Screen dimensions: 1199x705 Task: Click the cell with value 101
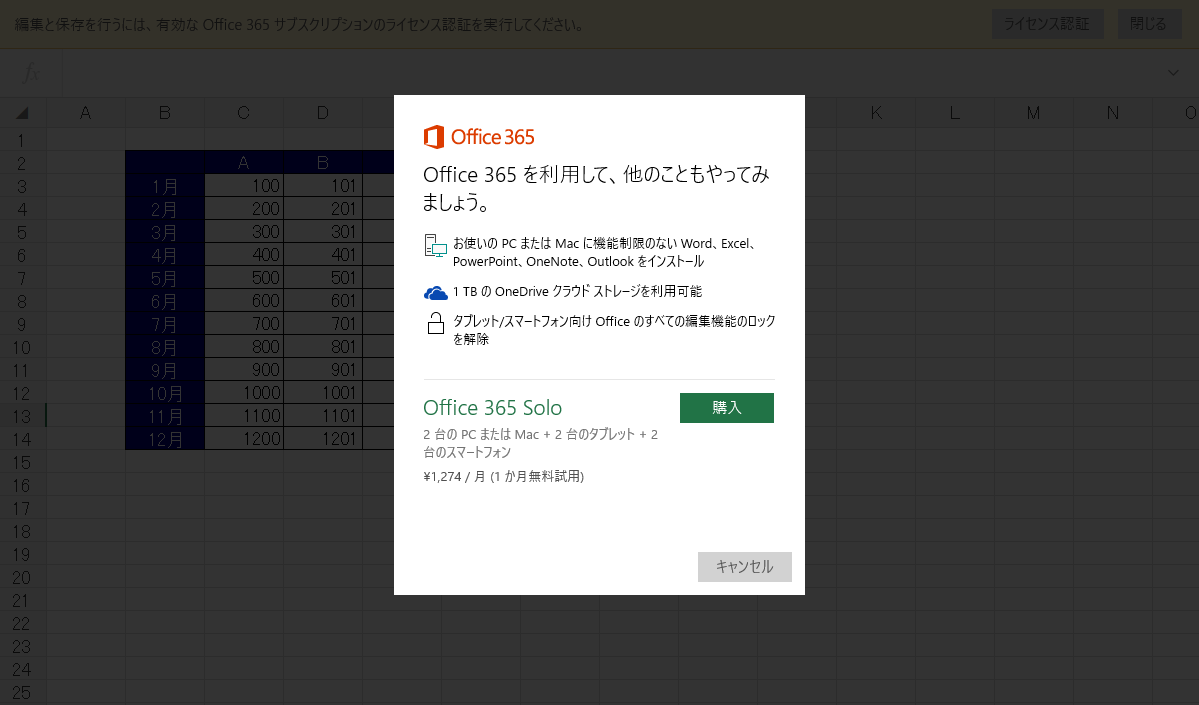point(323,186)
